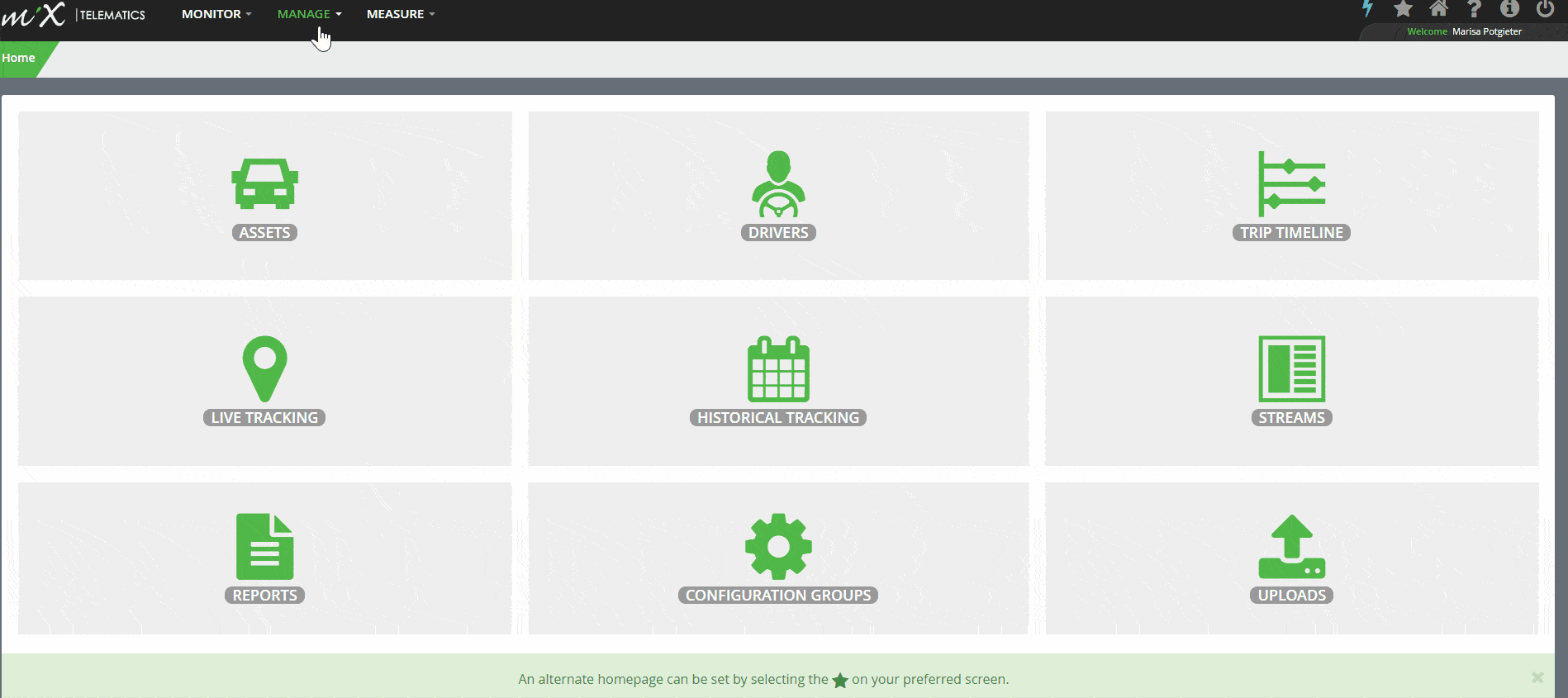Click the DRIVERS label button
Image resolution: width=1568 pixels, height=698 pixels.
click(x=778, y=233)
